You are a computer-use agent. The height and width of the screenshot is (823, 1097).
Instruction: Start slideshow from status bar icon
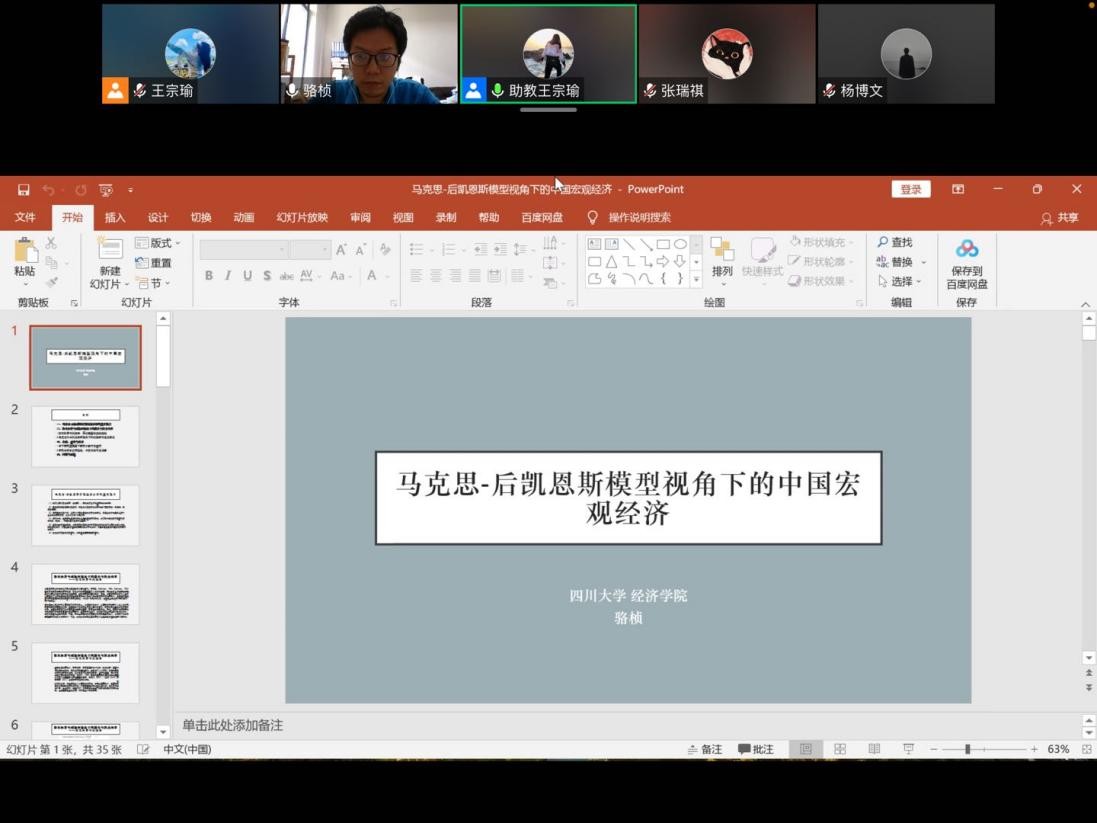[908, 749]
